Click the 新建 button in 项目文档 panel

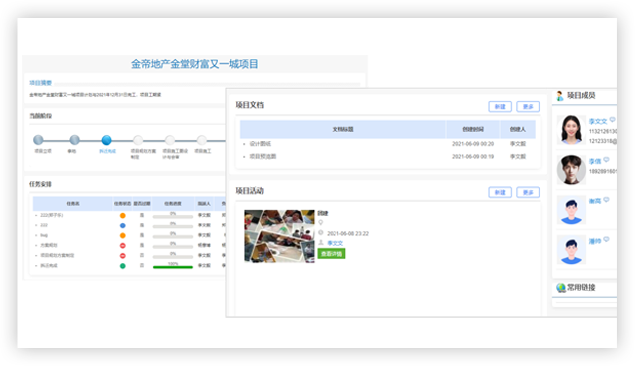500,106
